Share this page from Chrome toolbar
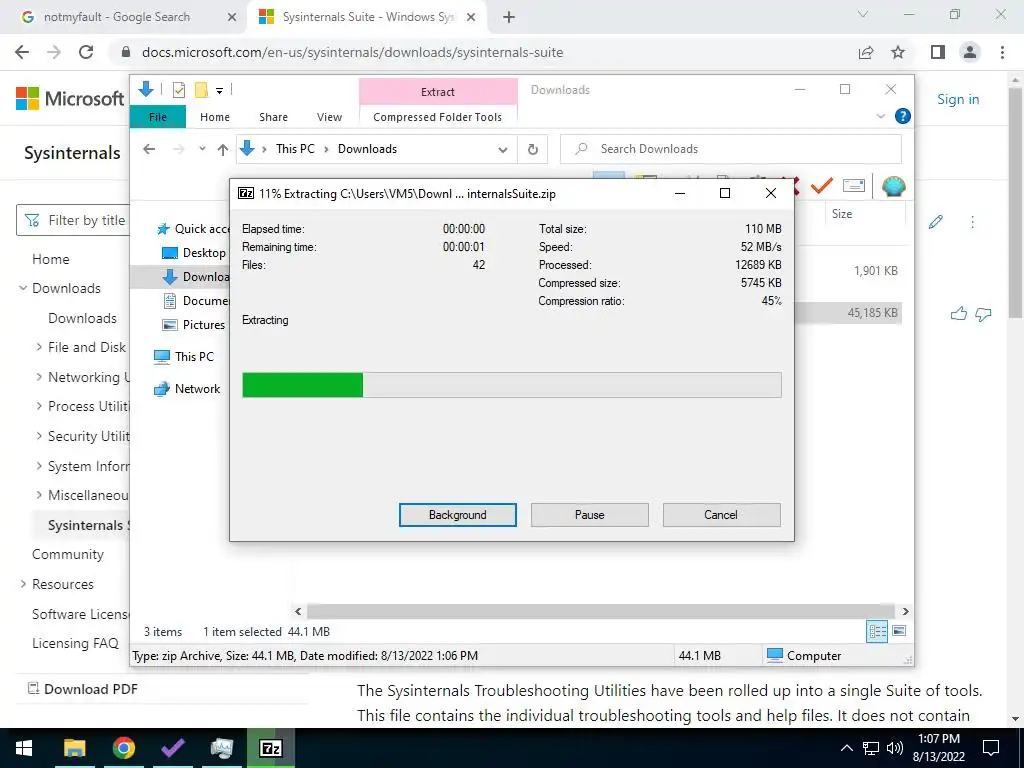The height and width of the screenshot is (768, 1024). [x=866, y=52]
